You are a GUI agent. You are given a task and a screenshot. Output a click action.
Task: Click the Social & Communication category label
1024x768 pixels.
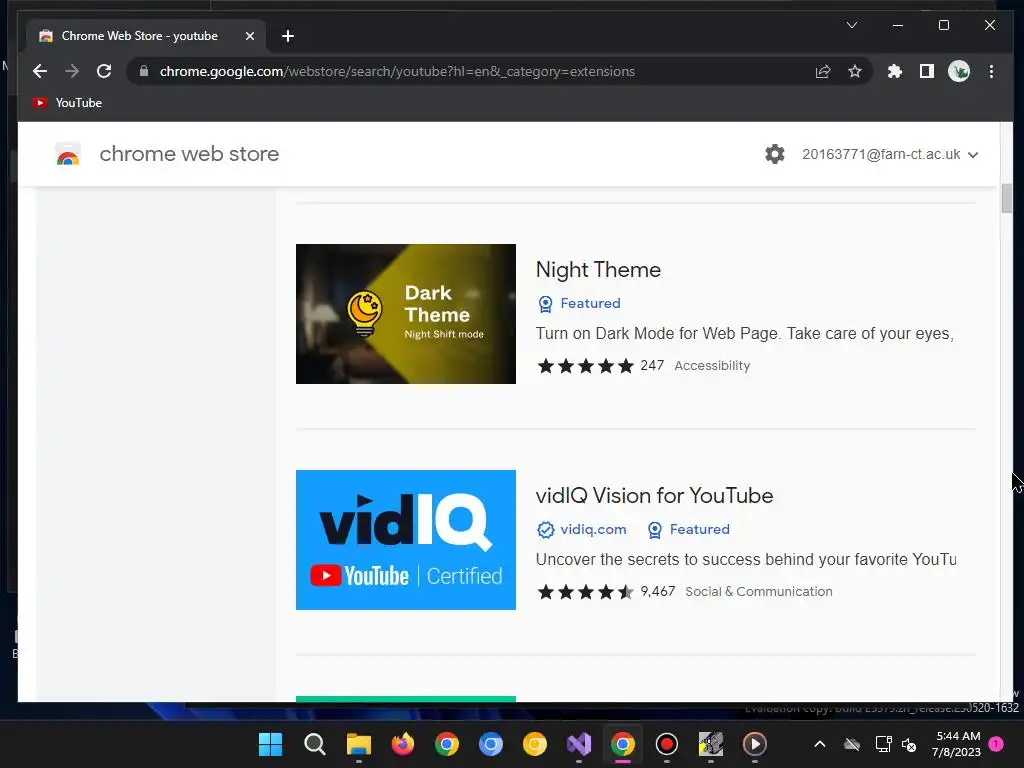click(x=759, y=592)
